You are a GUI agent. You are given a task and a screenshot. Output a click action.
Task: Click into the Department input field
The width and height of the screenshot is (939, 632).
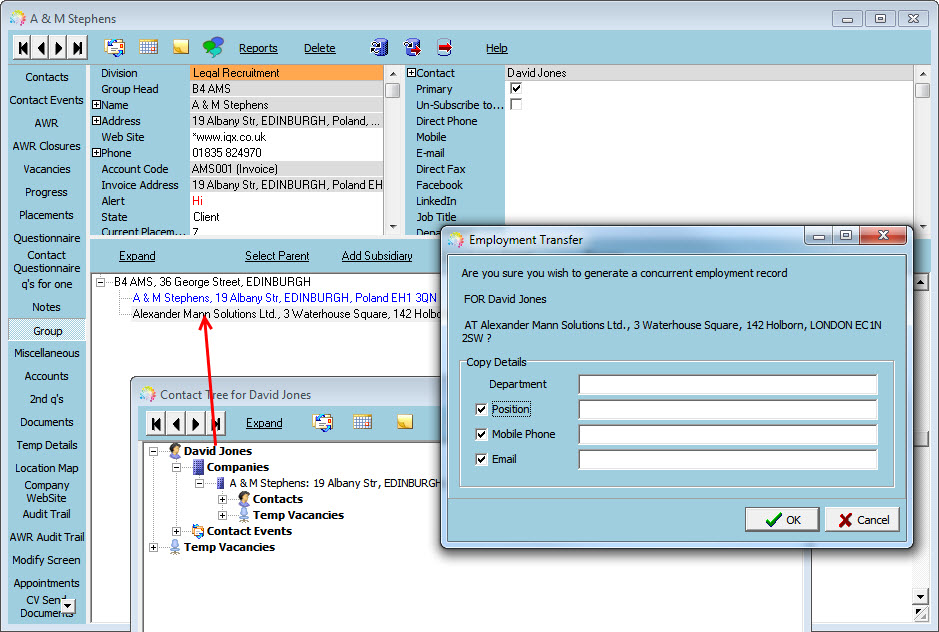click(x=728, y=384)
